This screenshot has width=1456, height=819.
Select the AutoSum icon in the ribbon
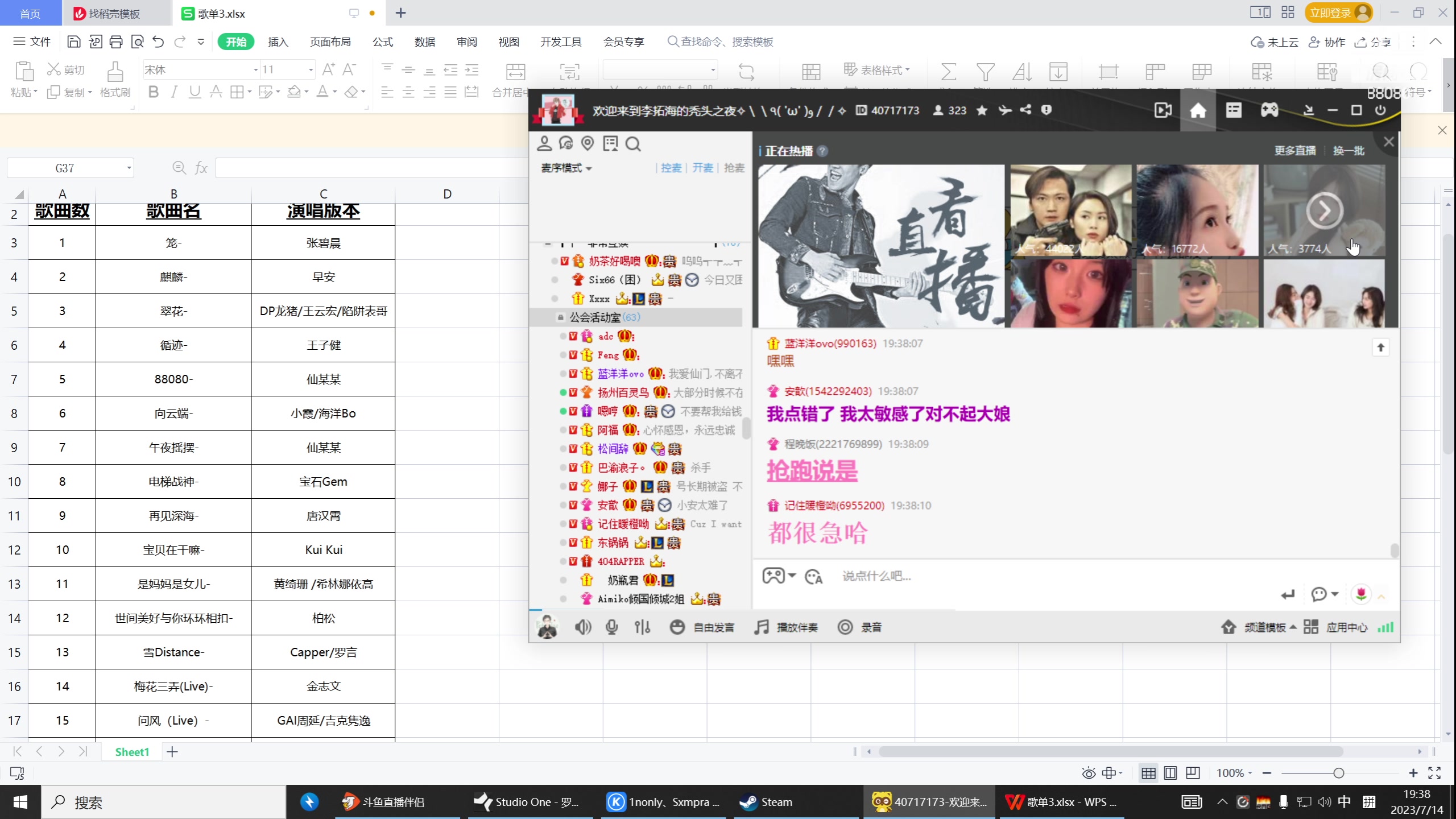pos(948,72)
